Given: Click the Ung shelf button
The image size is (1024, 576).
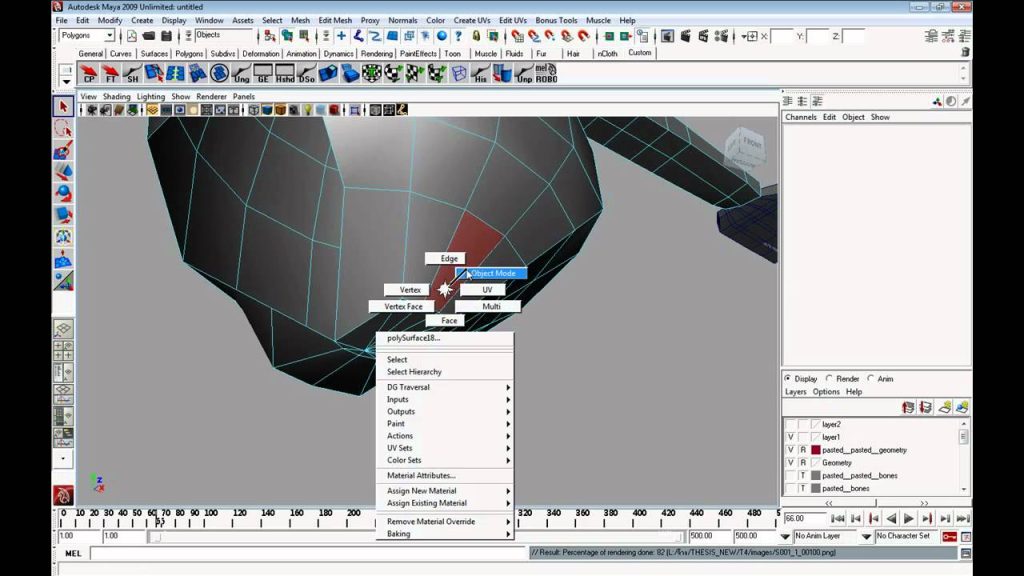Looking at the screenshot, I should [241, 73].
